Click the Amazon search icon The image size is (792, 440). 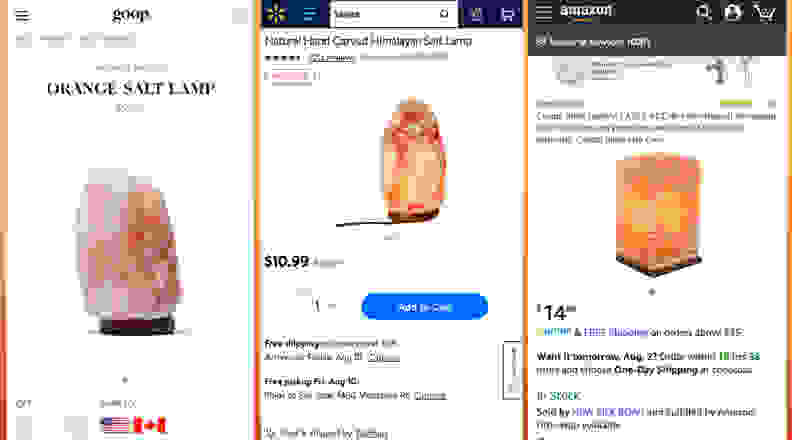[703, 12]
